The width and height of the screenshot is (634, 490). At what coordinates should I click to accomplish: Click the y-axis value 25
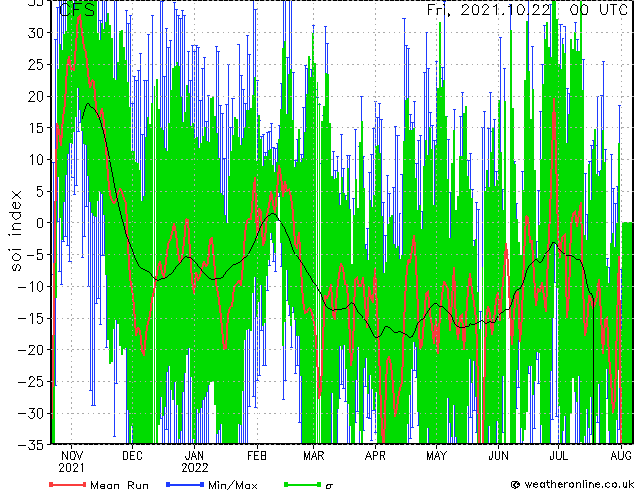[34, 64]
